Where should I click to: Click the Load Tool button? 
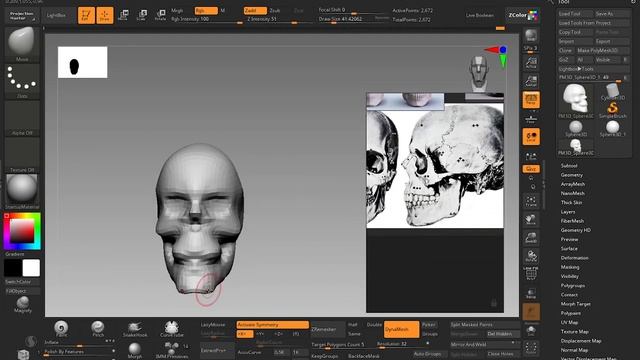point(576,14)
